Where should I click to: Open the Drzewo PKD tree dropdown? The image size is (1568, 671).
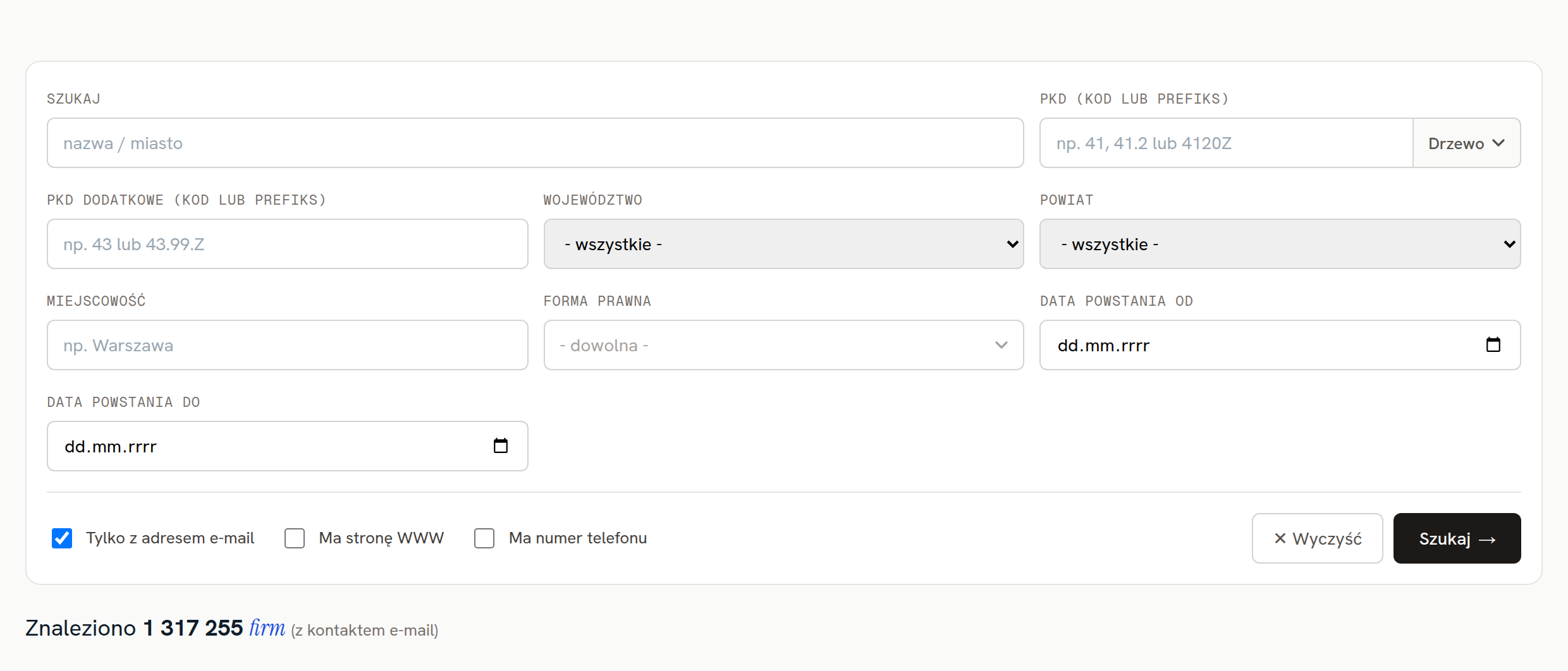[x=1466, y=143]
